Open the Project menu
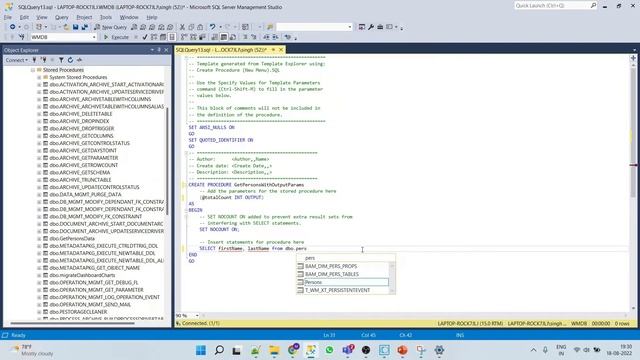Screen dimensions: 640x360 (84, 17)
